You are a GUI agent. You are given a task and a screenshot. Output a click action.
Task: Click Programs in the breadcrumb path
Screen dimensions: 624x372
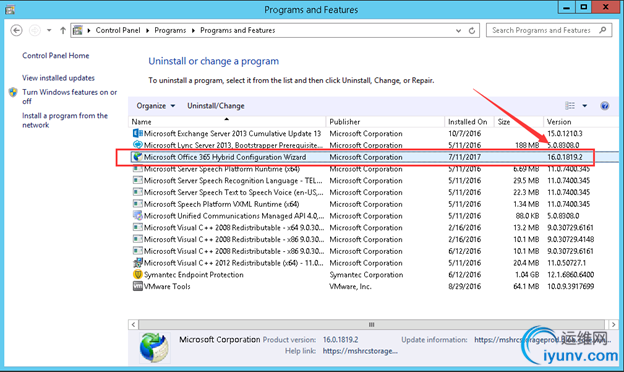170,30
